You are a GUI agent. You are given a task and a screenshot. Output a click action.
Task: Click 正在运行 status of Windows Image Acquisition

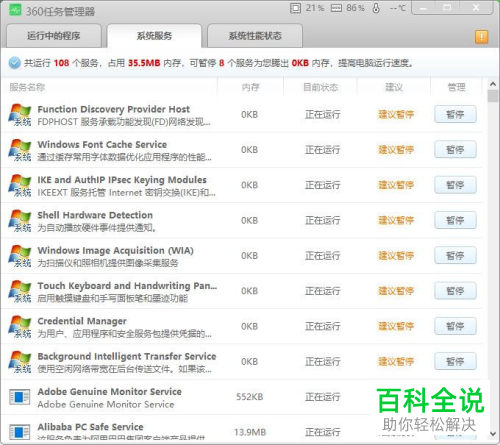coord(323,256)
